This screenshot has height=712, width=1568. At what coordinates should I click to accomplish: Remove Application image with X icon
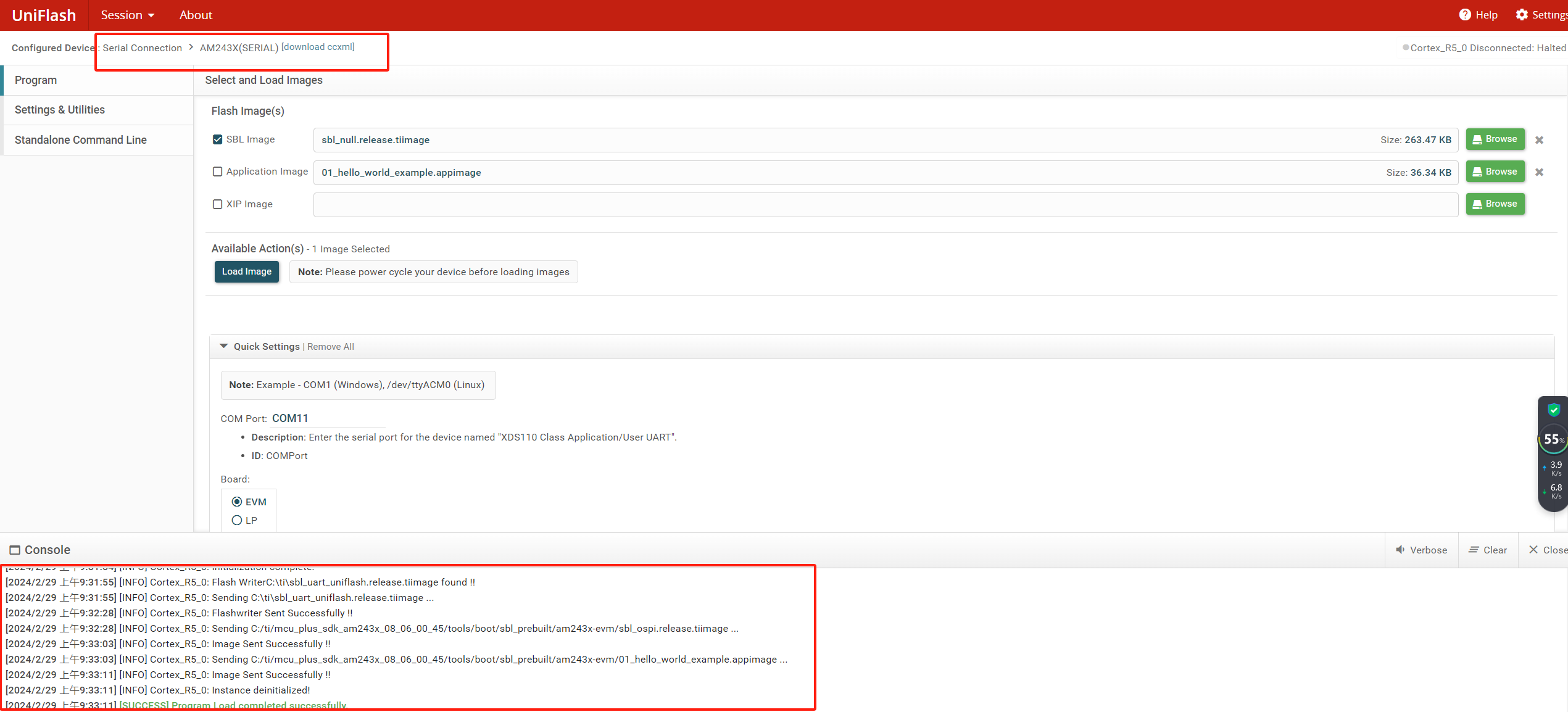pos(1539,172)
